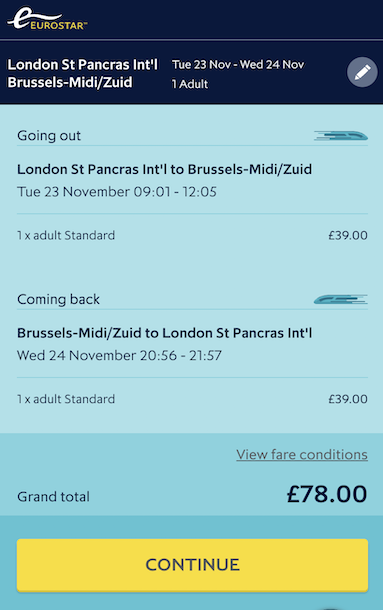Click Brussels-Midi/Zuid to London return journey title
Screen dimensions: 383x610
(164, 333)
